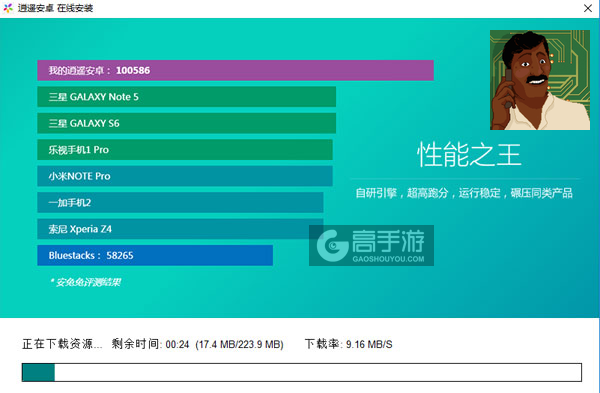Click the colorful app logo in title bar
Screen dimensions: 600x393
coord(8,8)
